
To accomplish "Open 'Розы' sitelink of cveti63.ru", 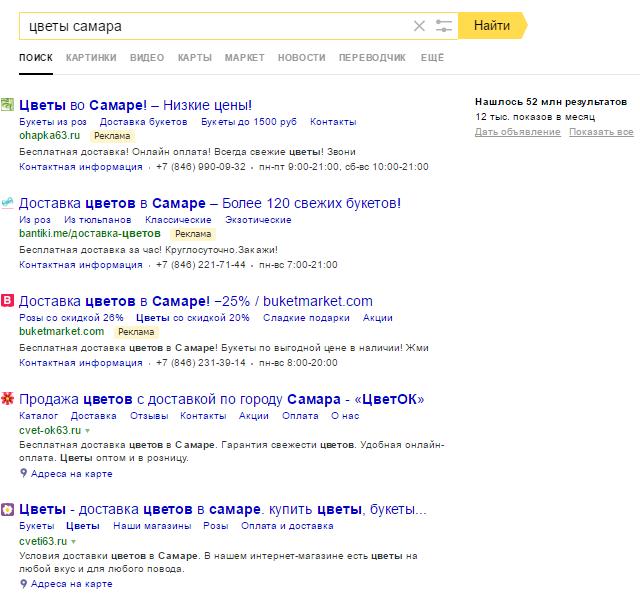I will pos(216,526).
